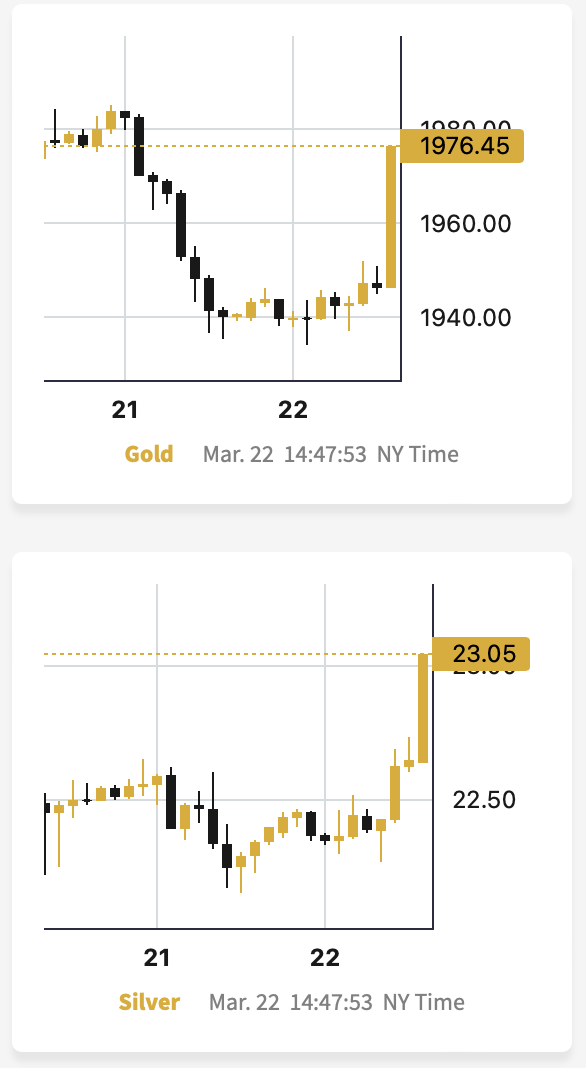Click the dashed current-price line on silver chart

(x=232, y=654)
